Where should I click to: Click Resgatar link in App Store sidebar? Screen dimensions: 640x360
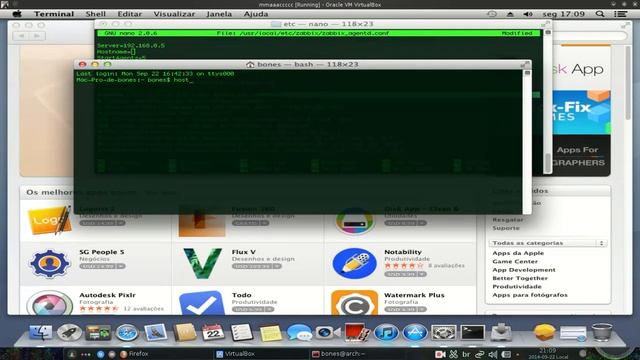tap(507, 220)
